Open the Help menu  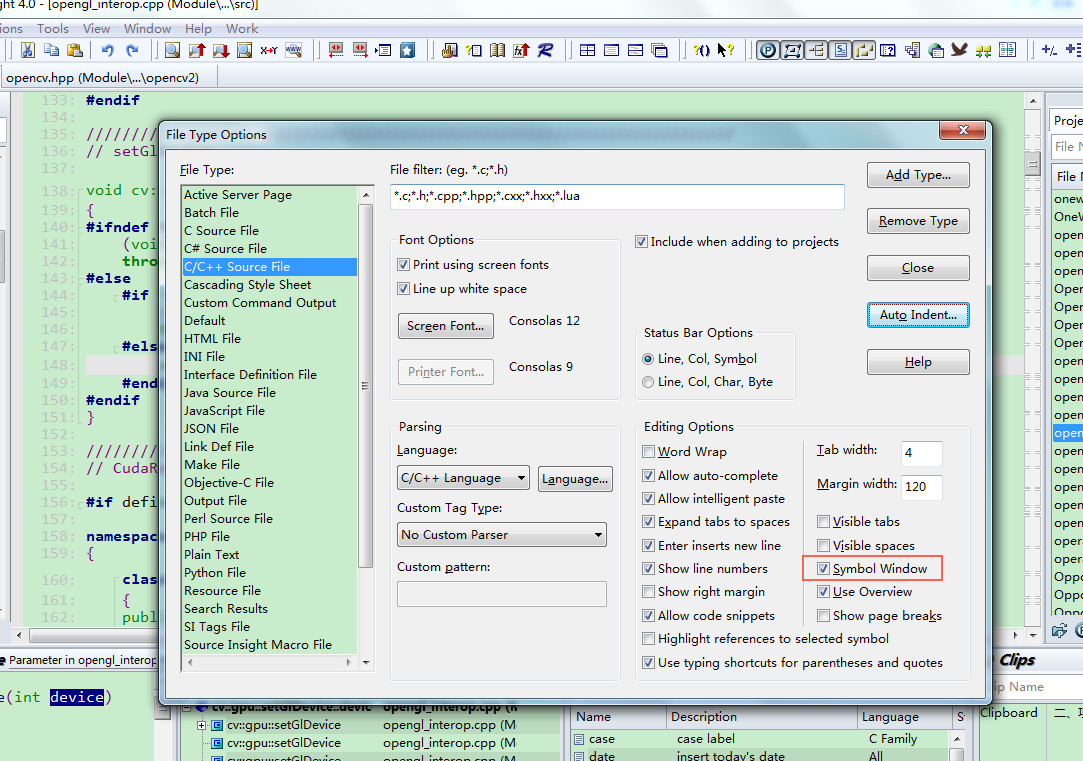[198, 28]
